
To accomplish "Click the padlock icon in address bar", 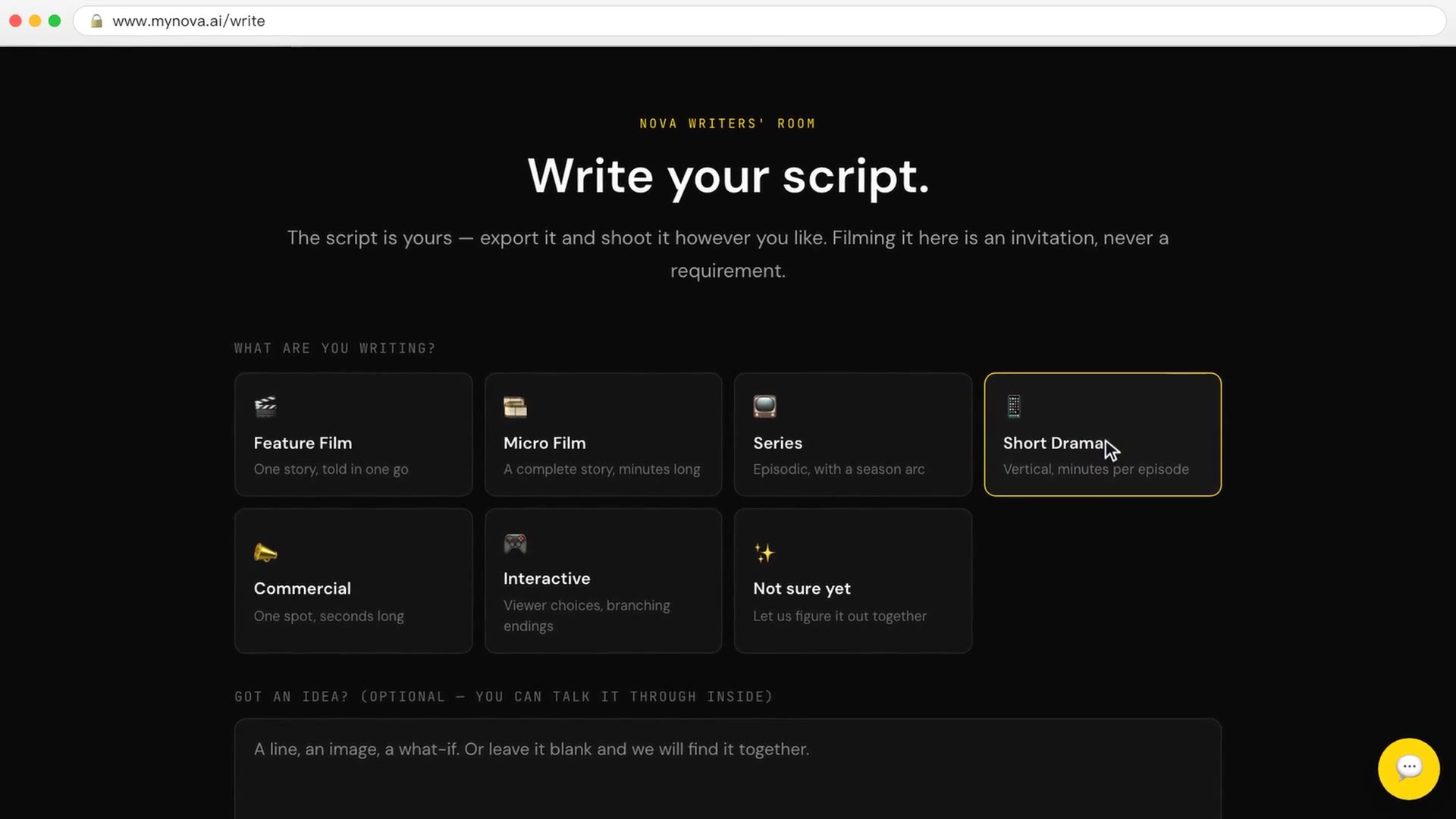I will pyautogui.click(x=96, y=21).
